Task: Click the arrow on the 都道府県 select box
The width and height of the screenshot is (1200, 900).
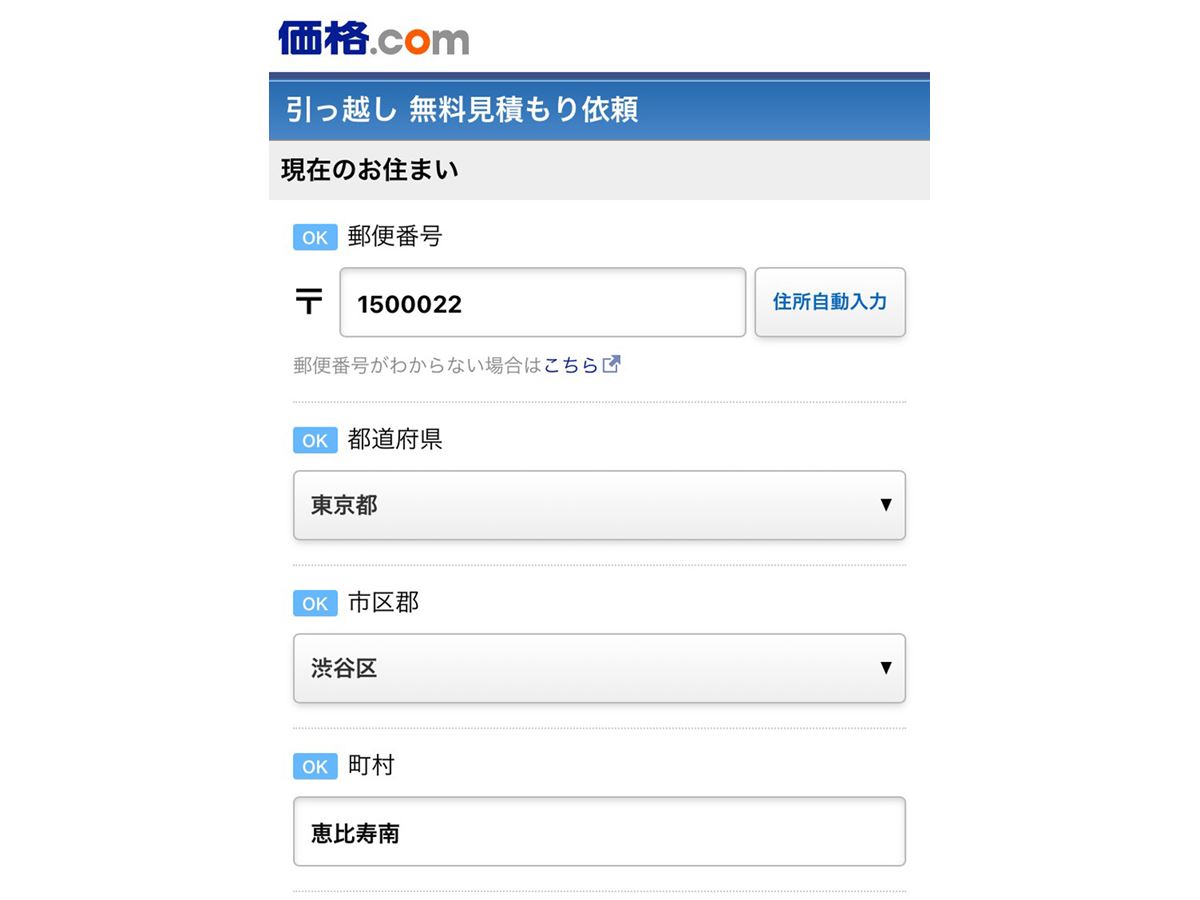Action: [x=885, y=505]
